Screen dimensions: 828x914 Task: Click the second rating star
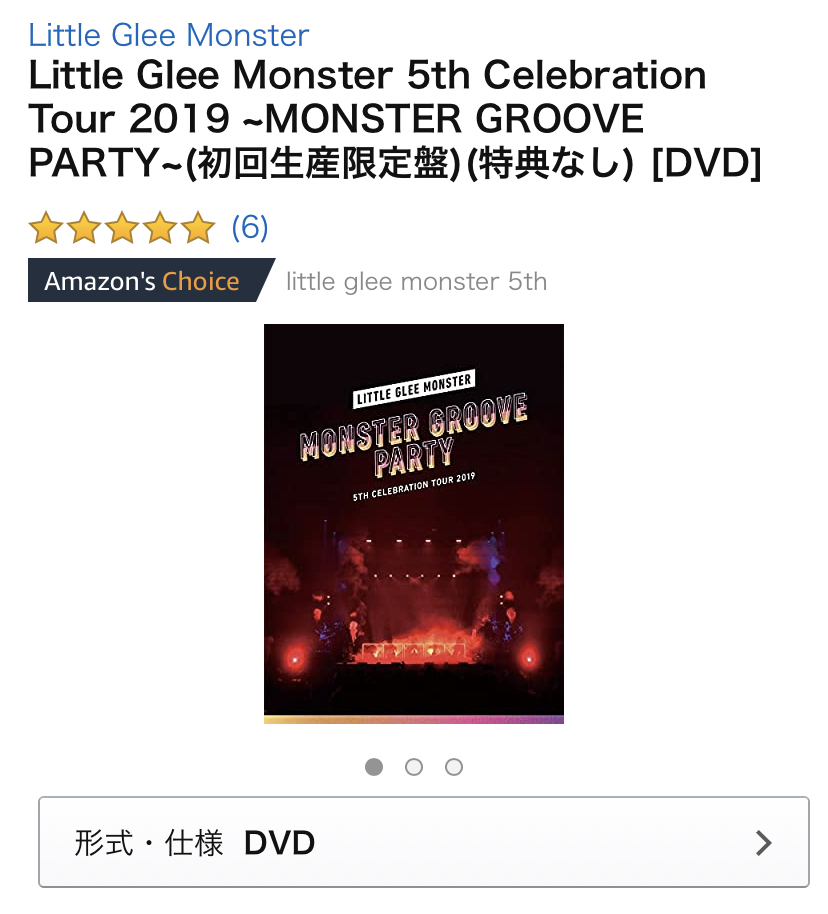click(84, 227)
